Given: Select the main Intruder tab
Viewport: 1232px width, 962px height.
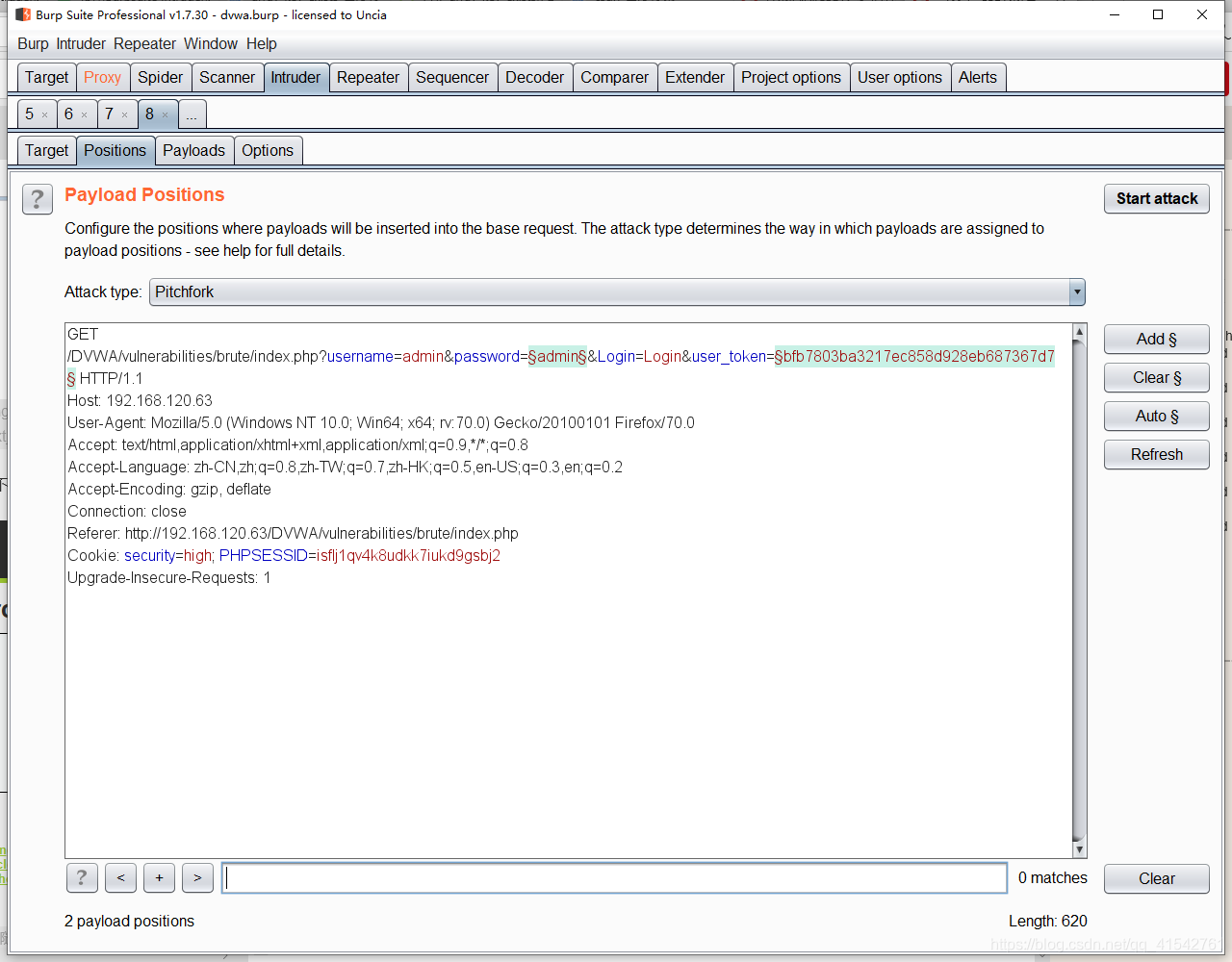Looking at the screenshot, I should click(295, 77).
